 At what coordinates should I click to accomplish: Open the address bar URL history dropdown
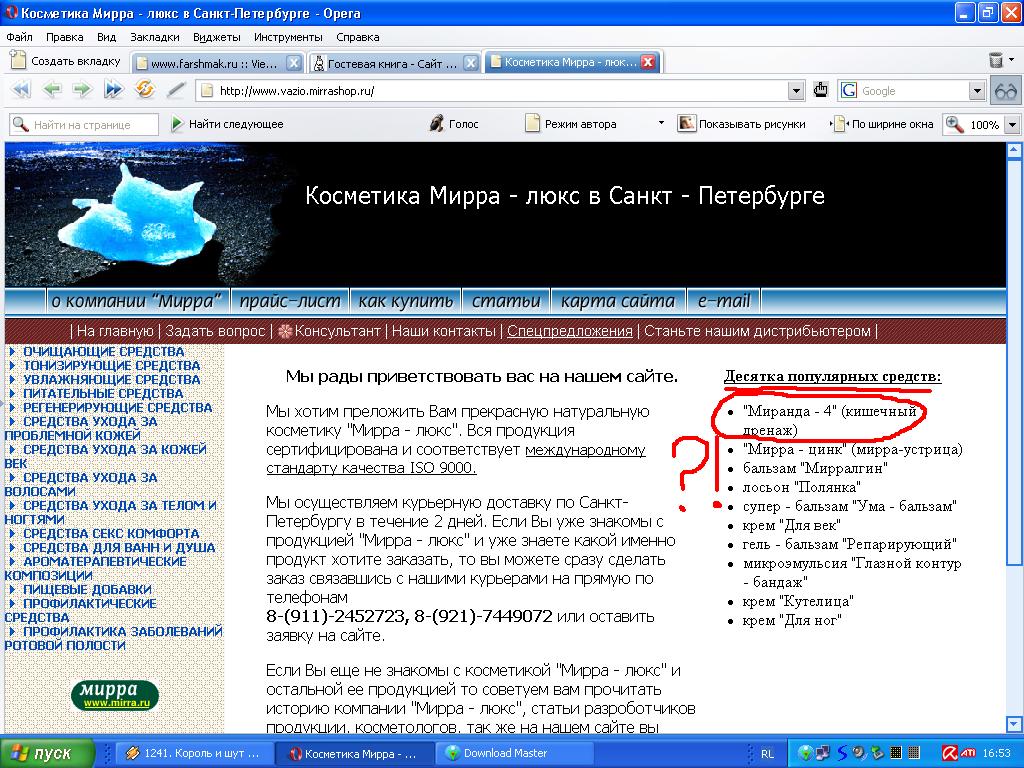796,91
